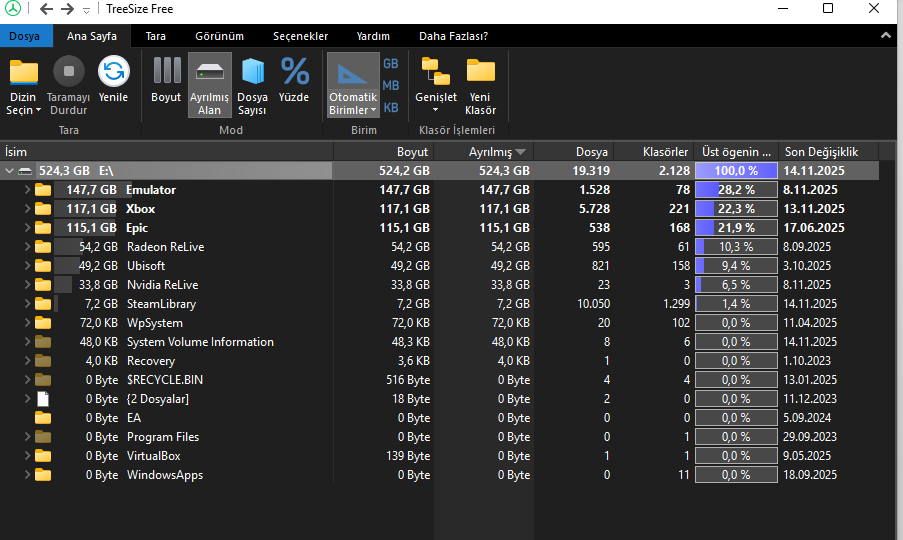Viewport: 903px width, 540px height.
Task: Expand the Xbox folder
Action: click(x=27, y=209)
